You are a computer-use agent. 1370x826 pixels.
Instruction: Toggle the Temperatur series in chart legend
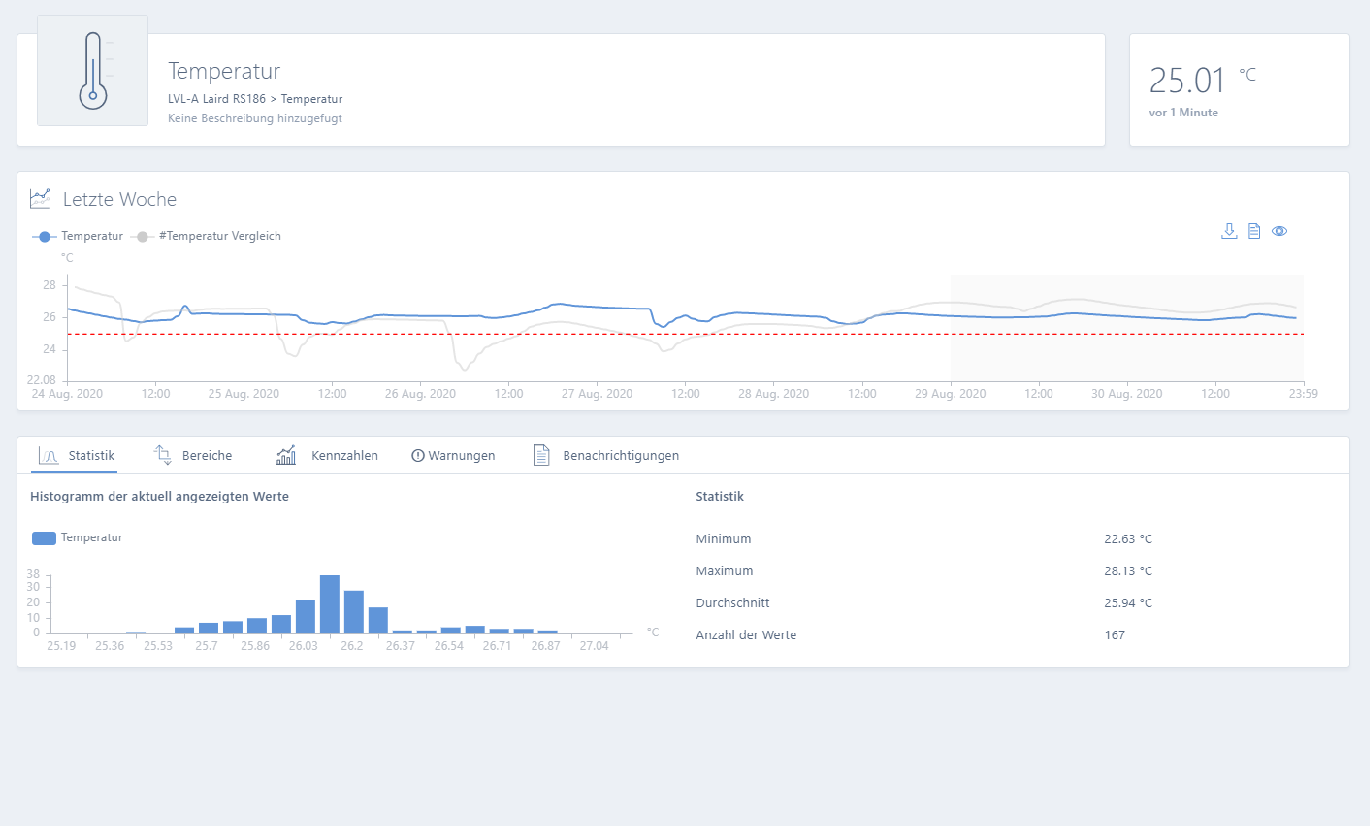[78, 237]
